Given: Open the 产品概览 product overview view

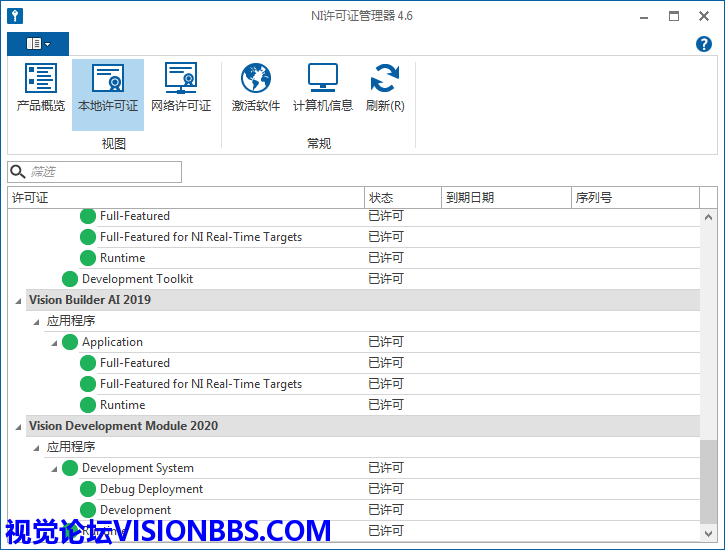Looking at the screenshot, I should tap(41, 88).
